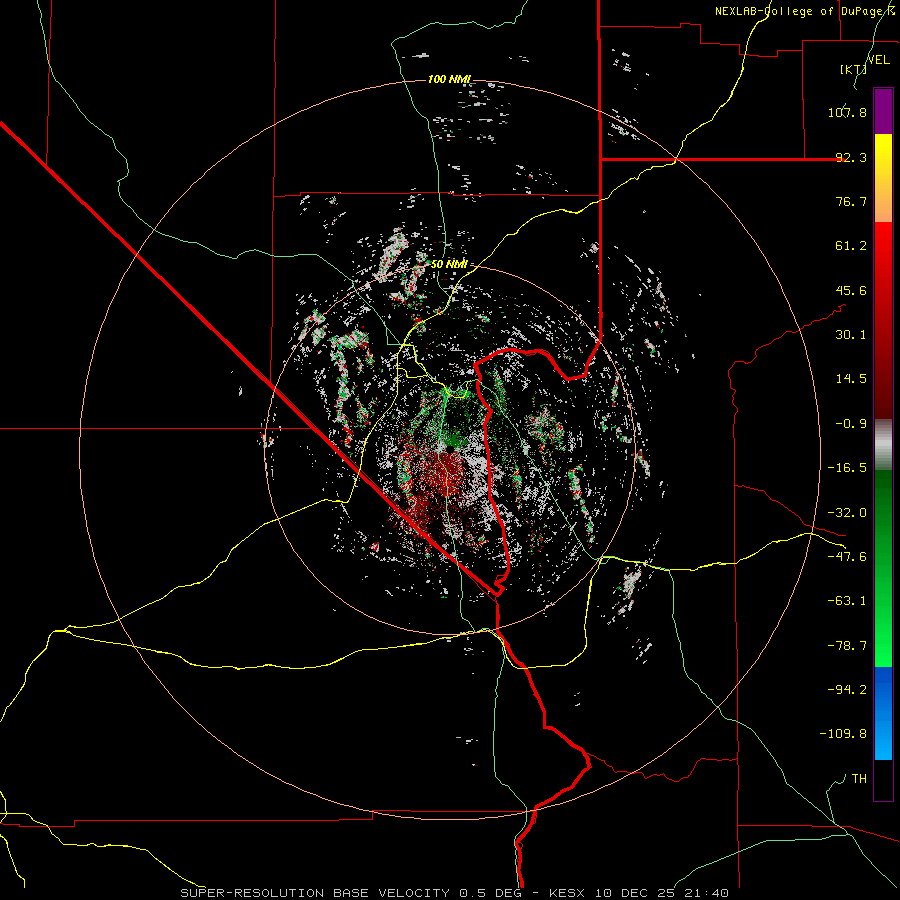Click the 45.6 velocity scale value
The image size is (900, 900).
tap(851, 290)
